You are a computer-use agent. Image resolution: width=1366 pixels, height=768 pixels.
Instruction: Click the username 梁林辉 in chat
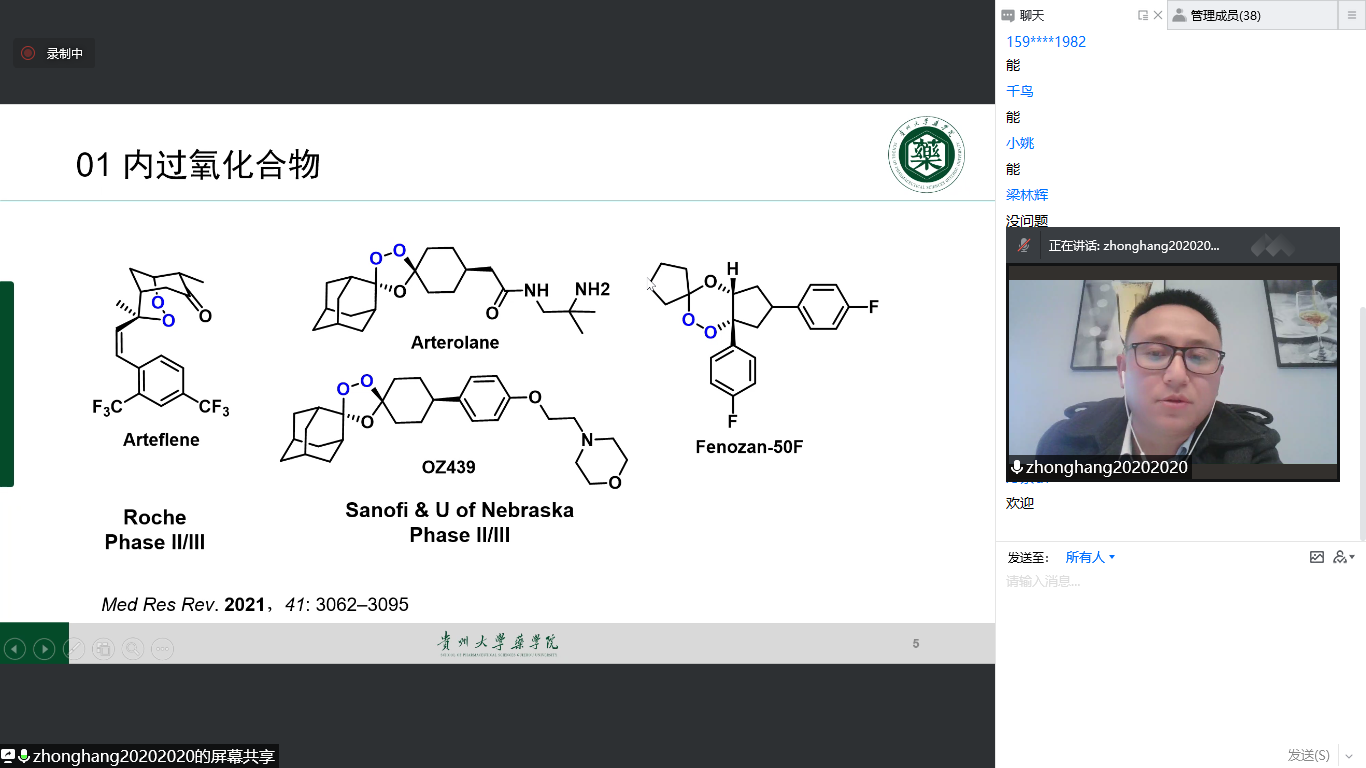pos(1027,195)
